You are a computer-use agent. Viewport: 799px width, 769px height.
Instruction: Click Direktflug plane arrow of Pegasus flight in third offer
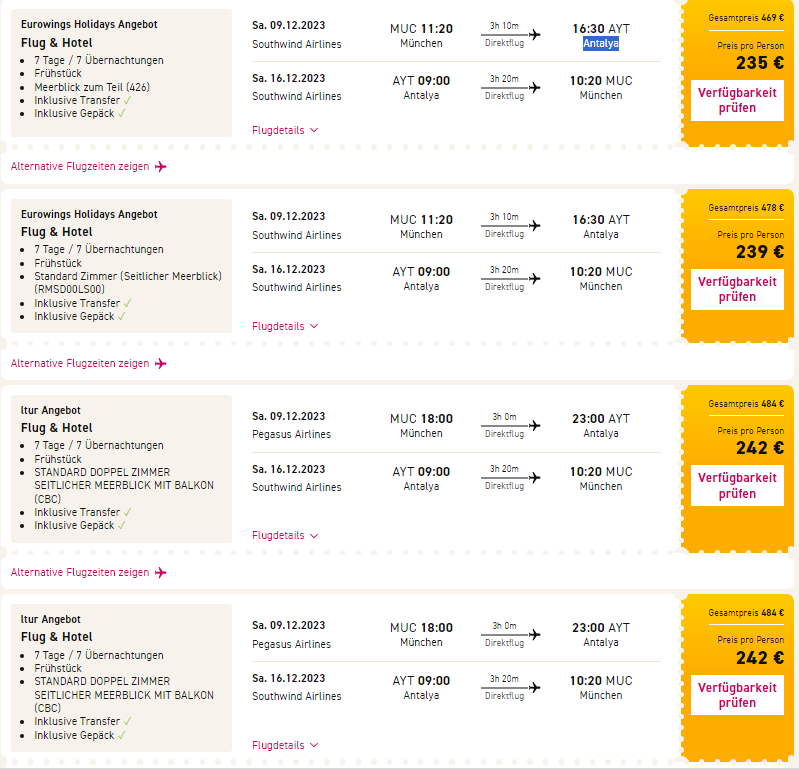click(x=534, y=425)
